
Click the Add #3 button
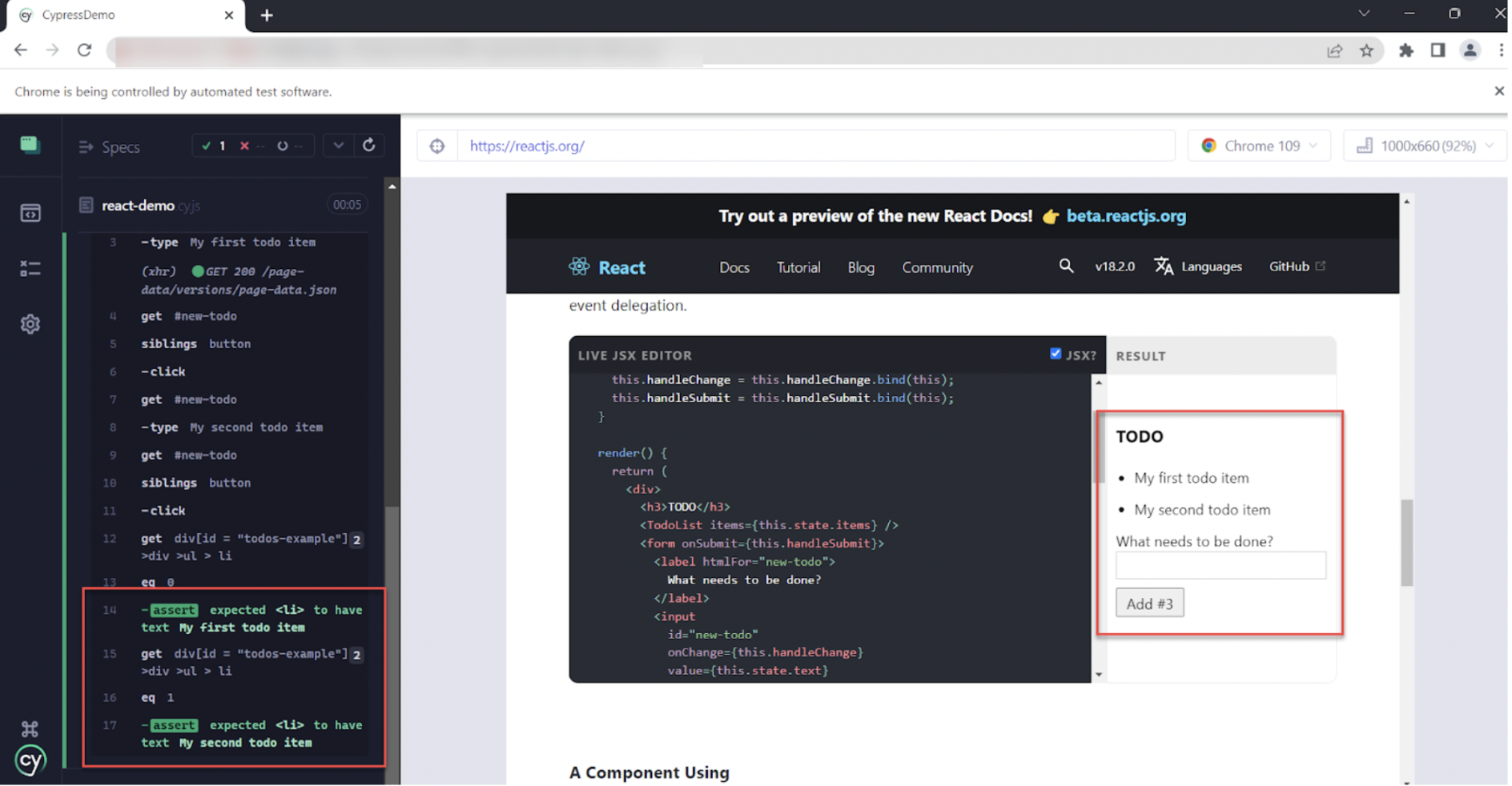tap(1149, 604)
